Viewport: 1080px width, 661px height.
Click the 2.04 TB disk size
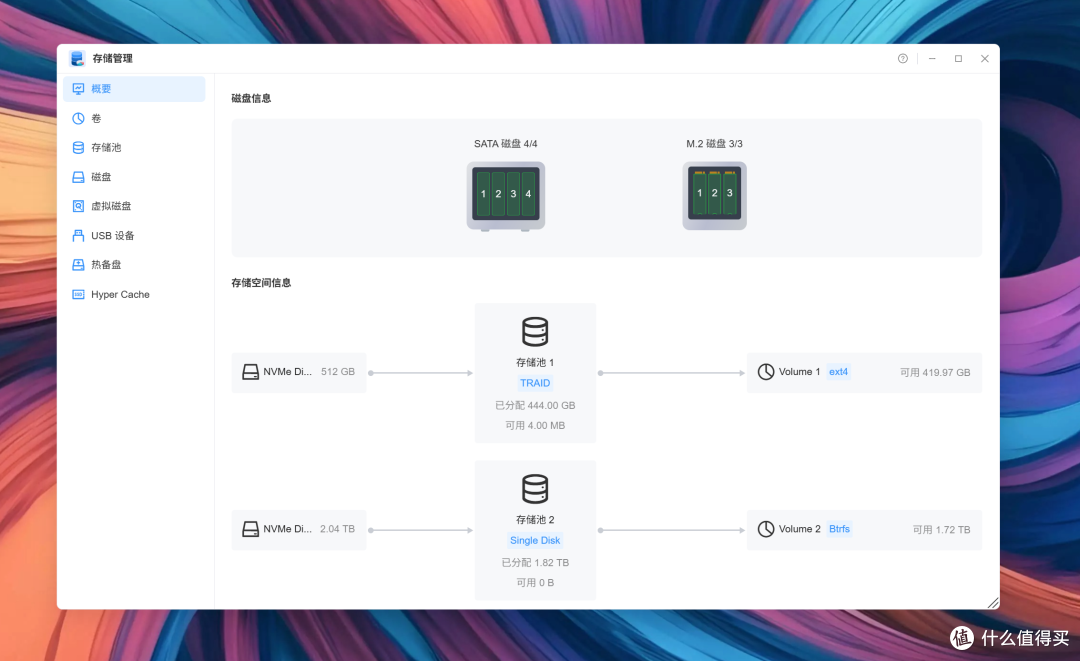[337, 529]
